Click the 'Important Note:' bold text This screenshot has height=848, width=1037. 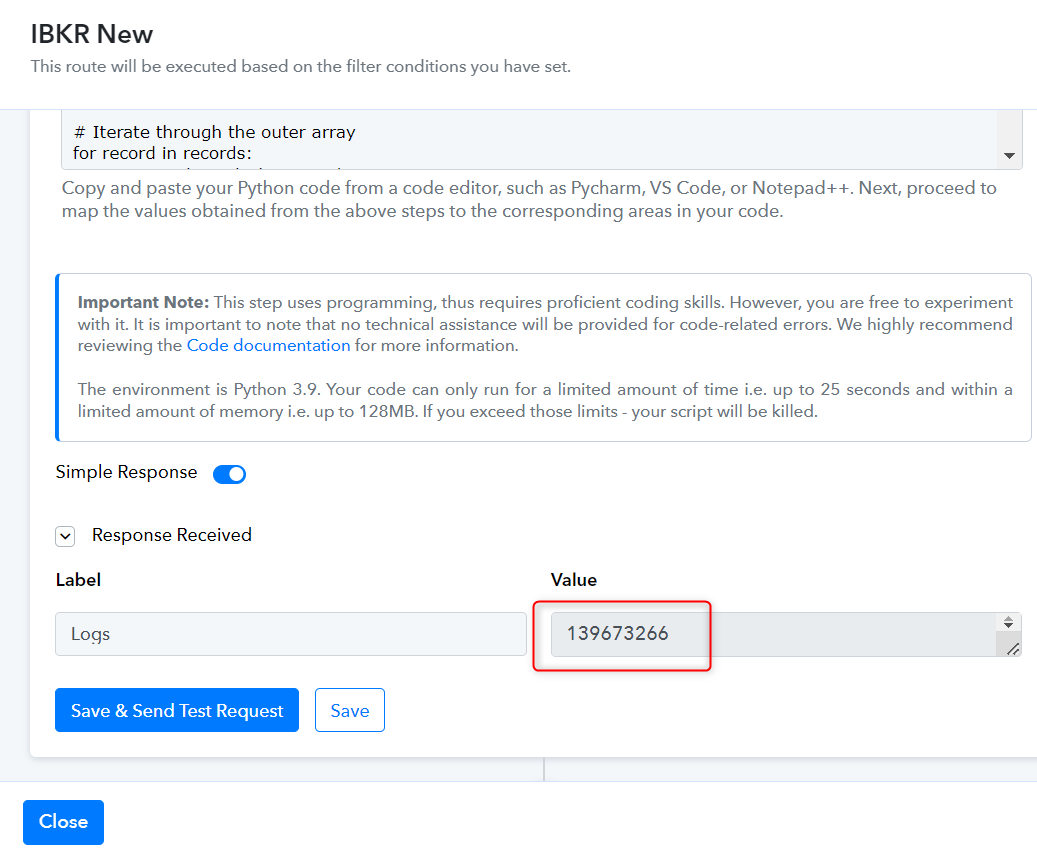point(144,302)
